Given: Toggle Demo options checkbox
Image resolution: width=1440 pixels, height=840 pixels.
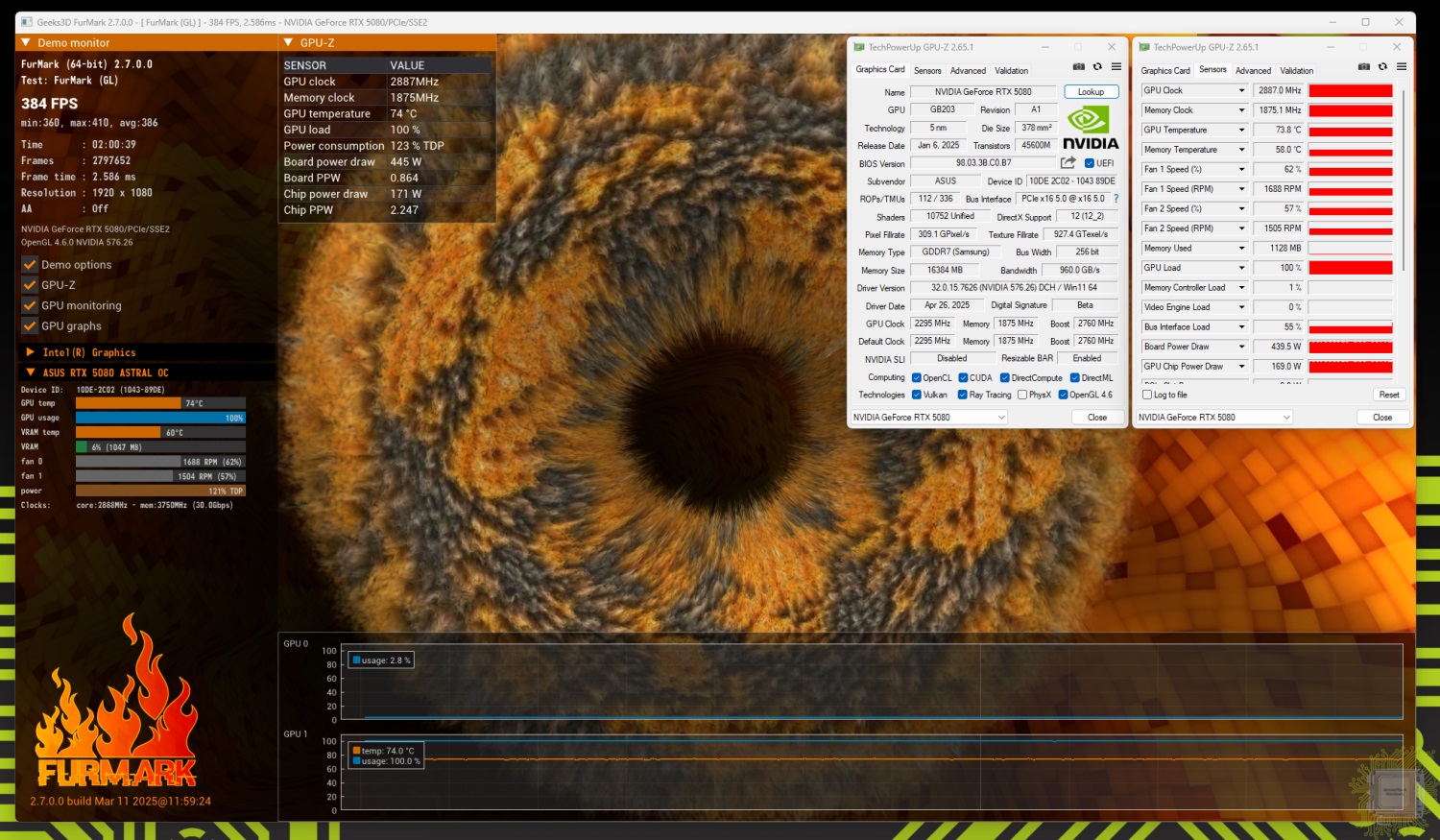Looking at the screenshot, I should point(30,265).
